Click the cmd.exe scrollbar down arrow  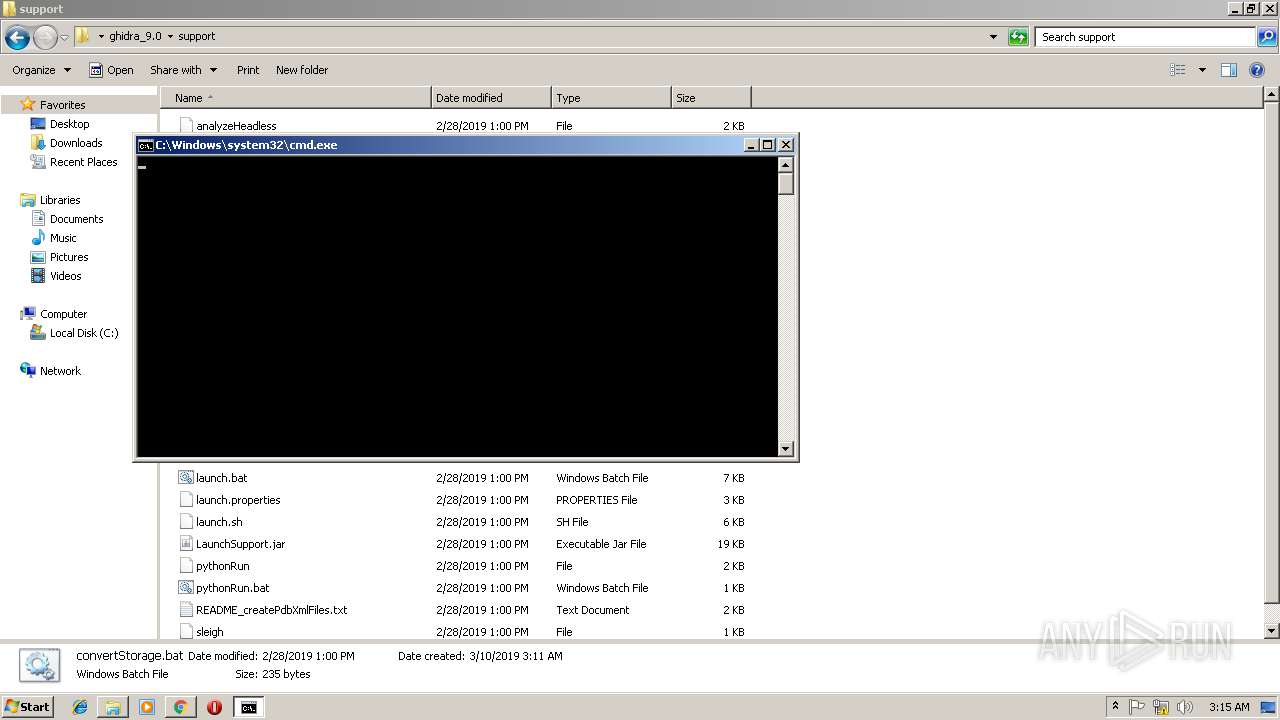[785, 449]
